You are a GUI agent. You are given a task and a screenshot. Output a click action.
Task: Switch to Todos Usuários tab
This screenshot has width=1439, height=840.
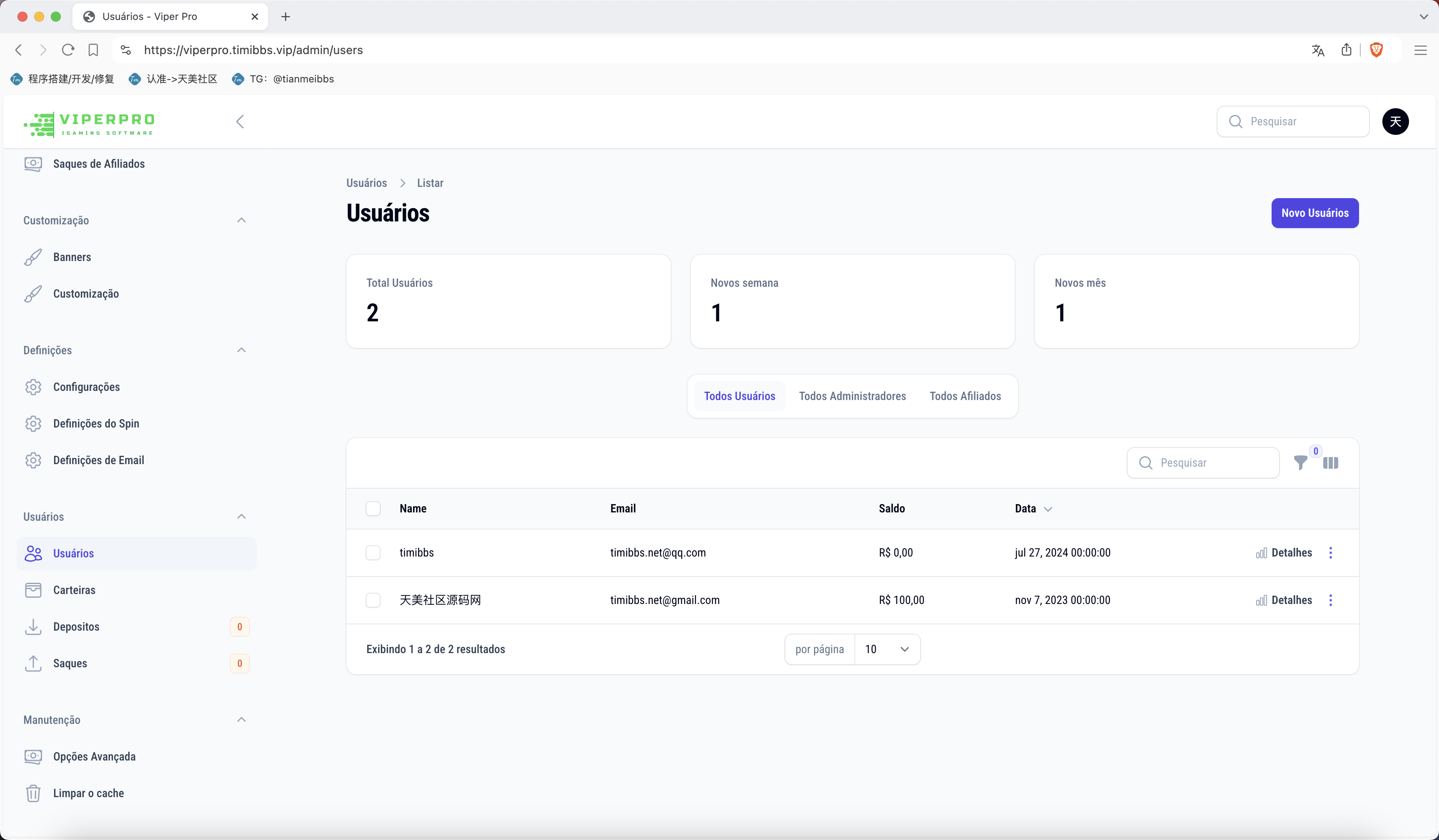point(739,396)
